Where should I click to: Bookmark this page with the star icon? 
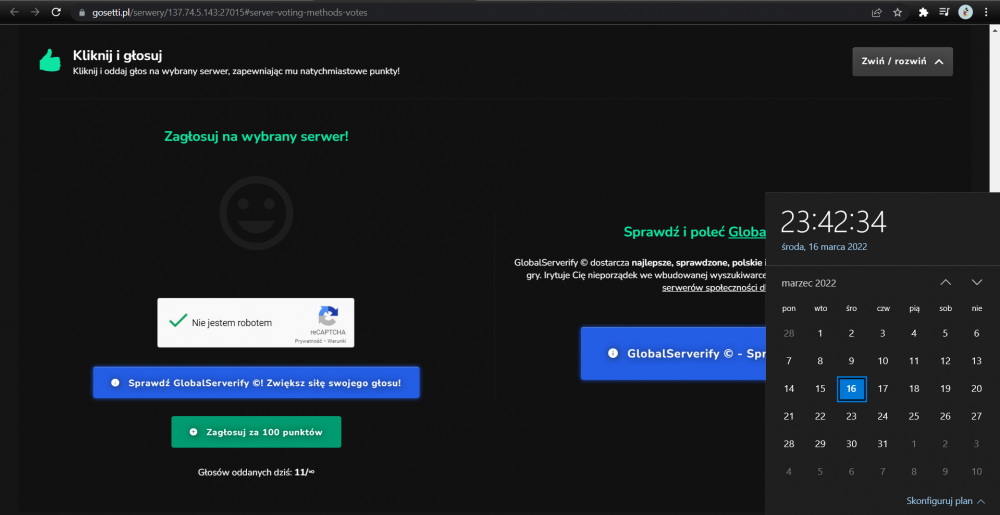point(897,12)
